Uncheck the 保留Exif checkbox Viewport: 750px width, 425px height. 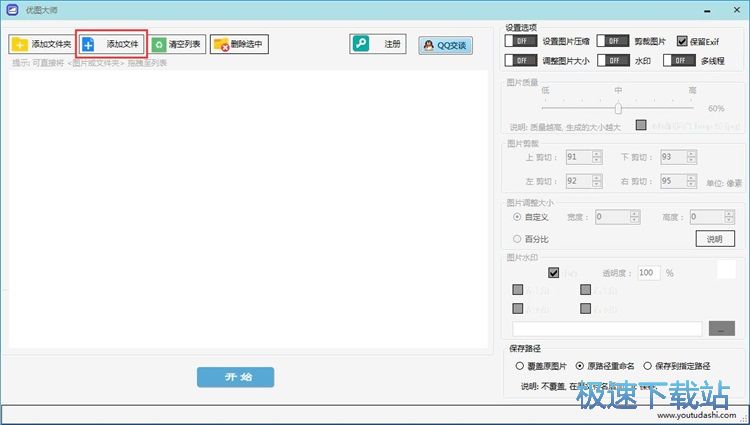coord(682,41)
